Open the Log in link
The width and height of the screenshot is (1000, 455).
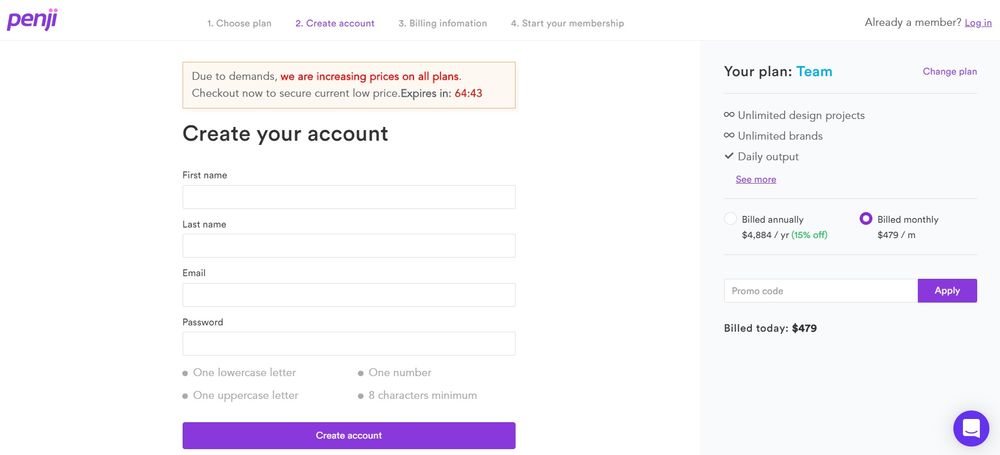(x=978, y=23)
